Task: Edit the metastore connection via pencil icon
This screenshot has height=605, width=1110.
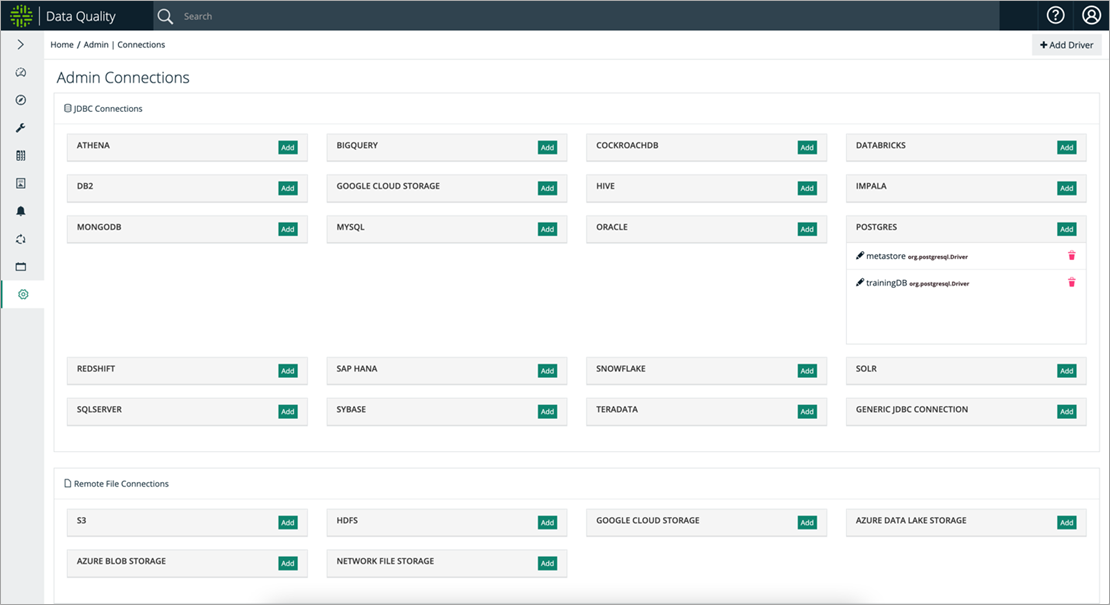Action: pyautogui.click(x=860, y=256)
